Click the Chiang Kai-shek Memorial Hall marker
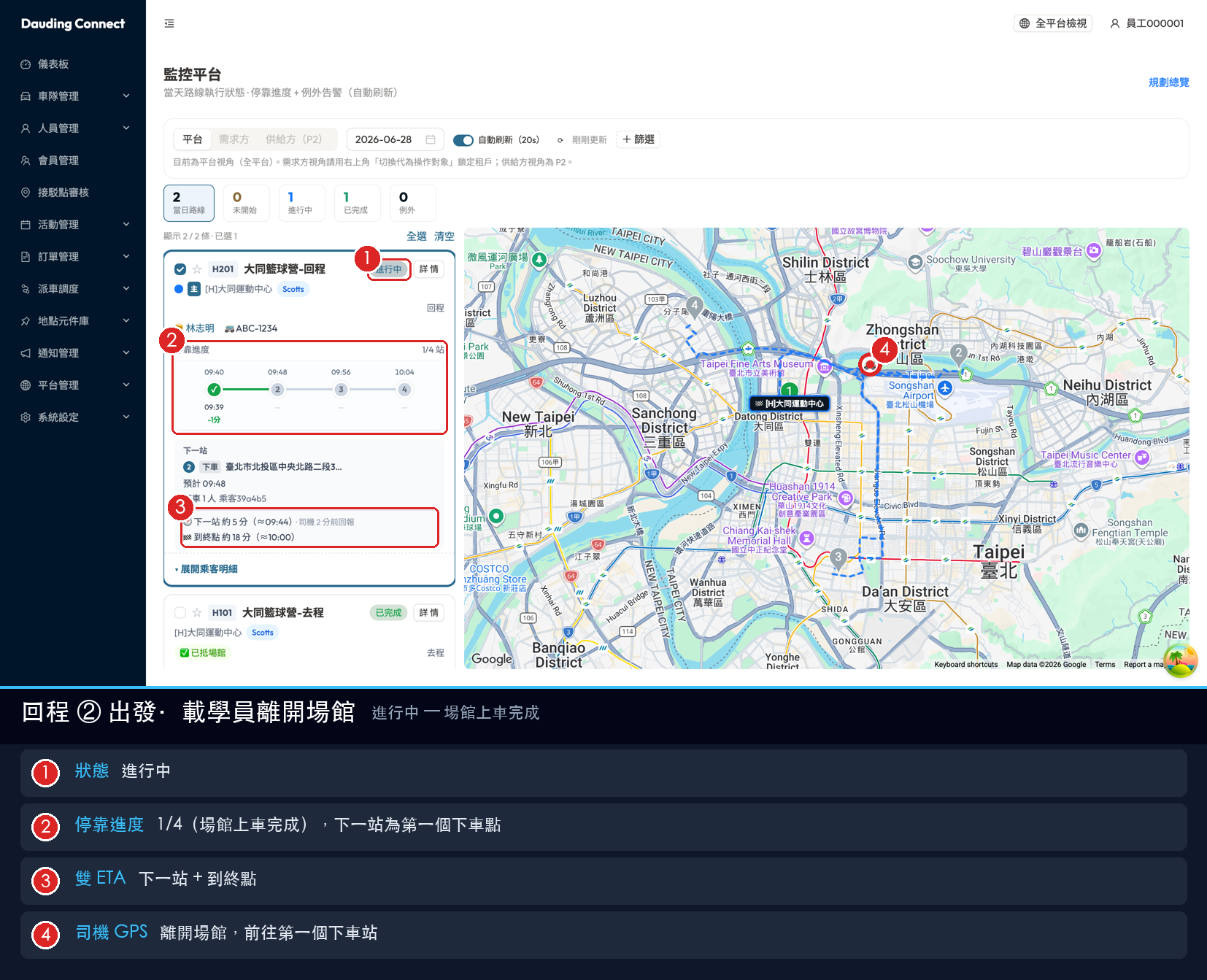The image size is (1207, 980). coord(806,539)
